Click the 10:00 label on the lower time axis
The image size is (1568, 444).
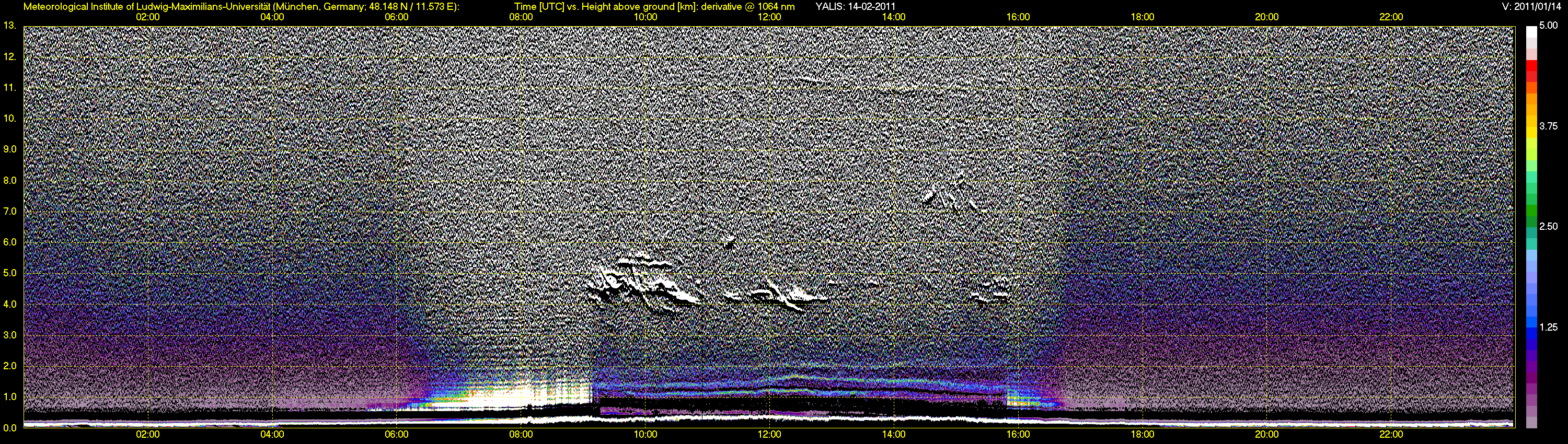645,435
